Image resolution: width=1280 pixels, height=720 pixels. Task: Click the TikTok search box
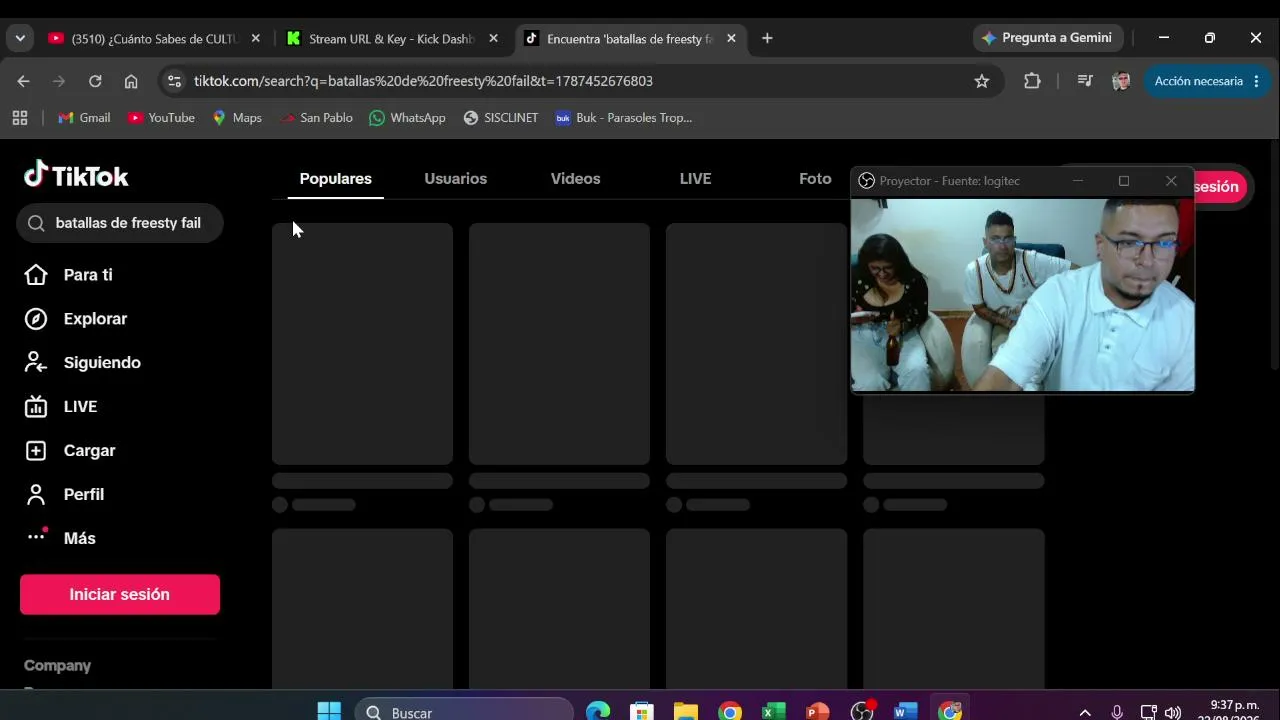[120, 223]
